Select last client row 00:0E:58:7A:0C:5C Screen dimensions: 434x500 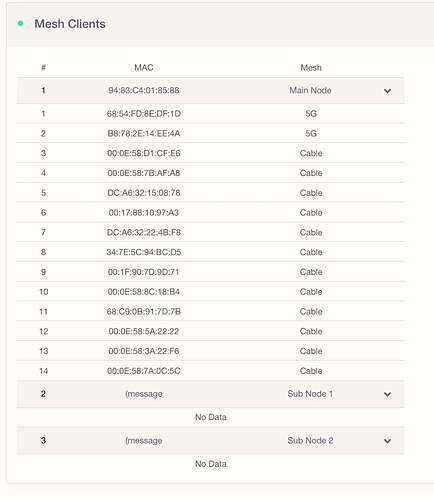(211, 371)
